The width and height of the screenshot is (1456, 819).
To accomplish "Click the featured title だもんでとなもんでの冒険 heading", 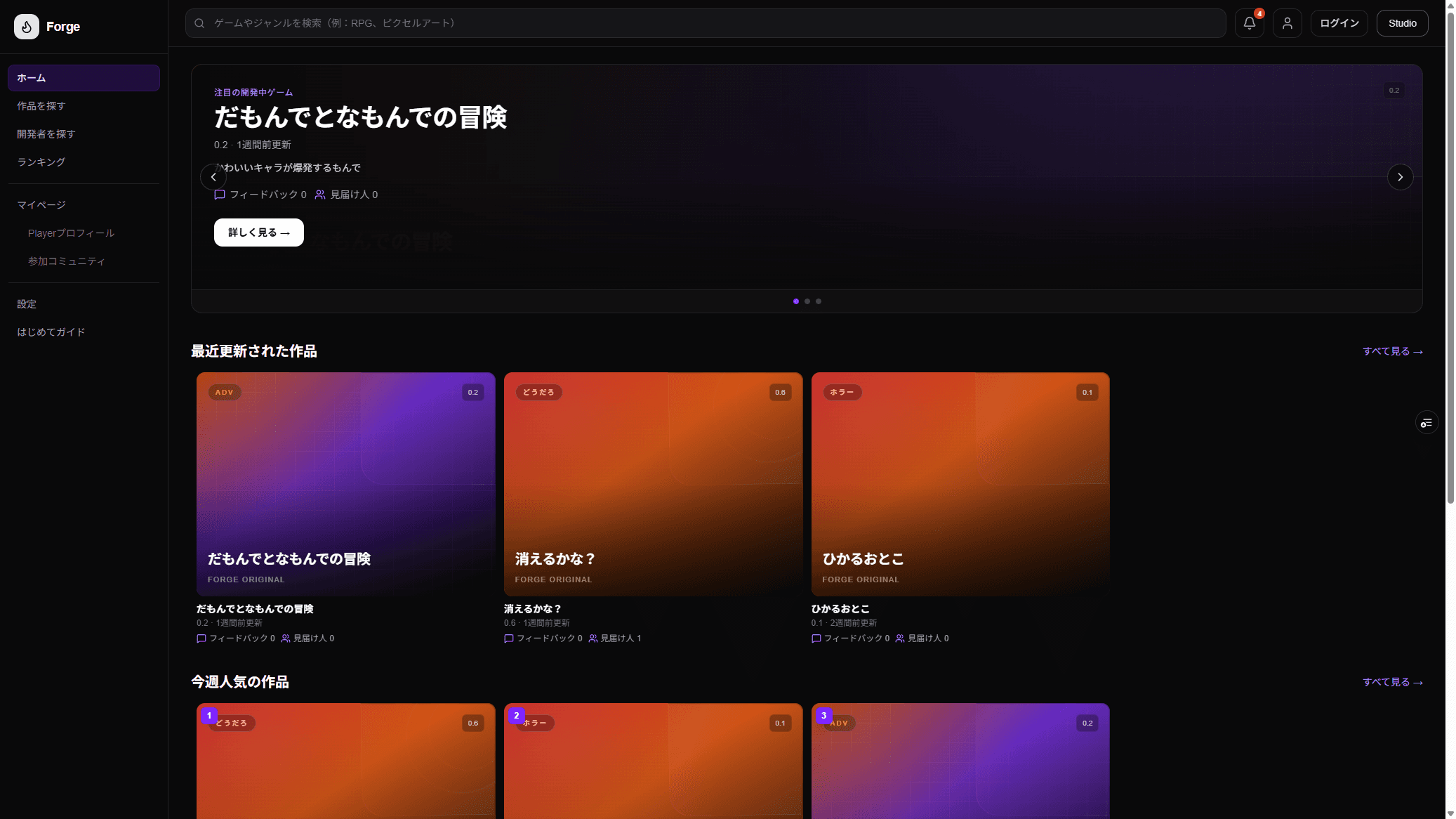I will pyautogui.click(x=361, y=117).
